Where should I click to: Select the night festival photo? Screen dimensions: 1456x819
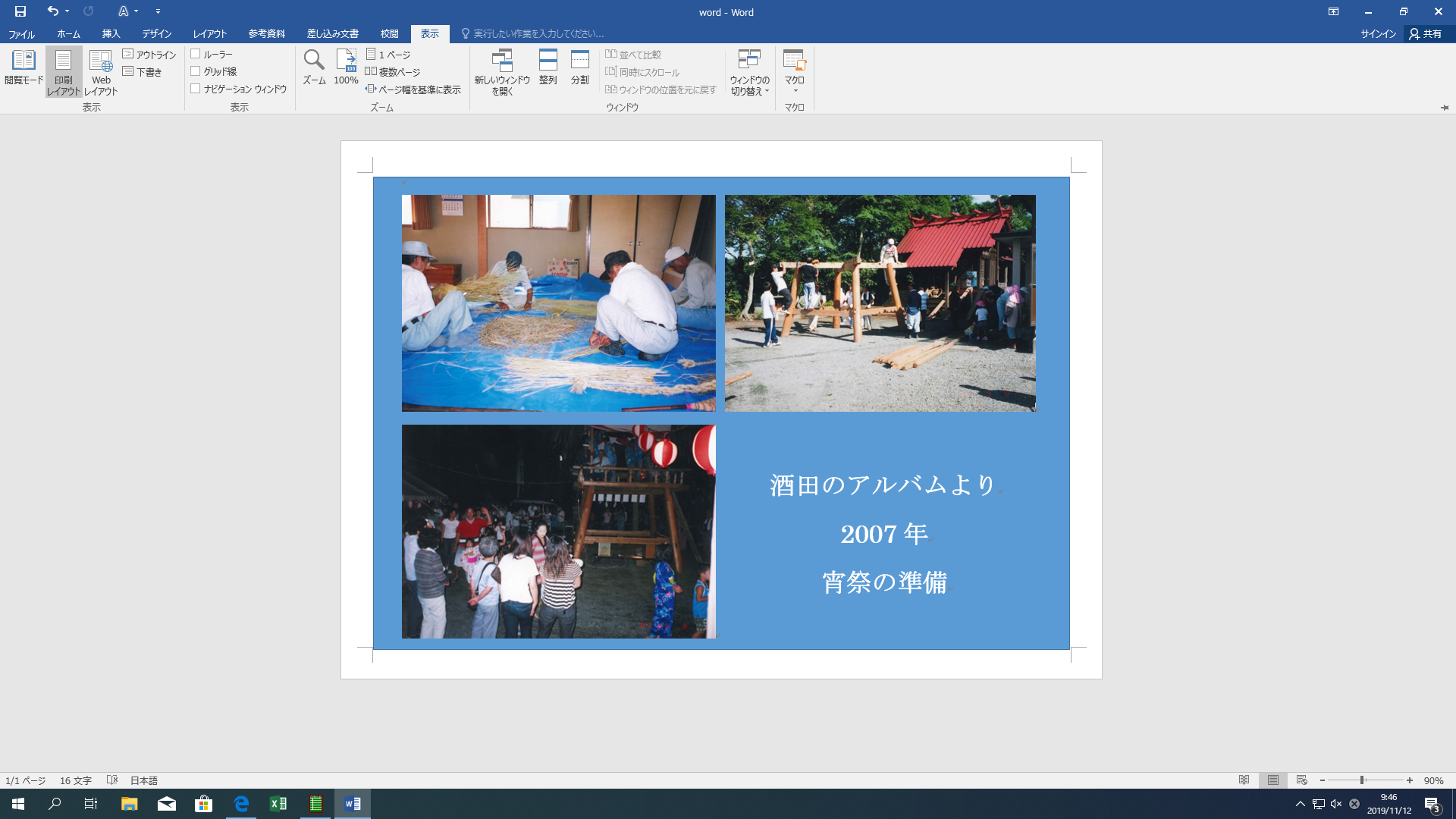558,532
